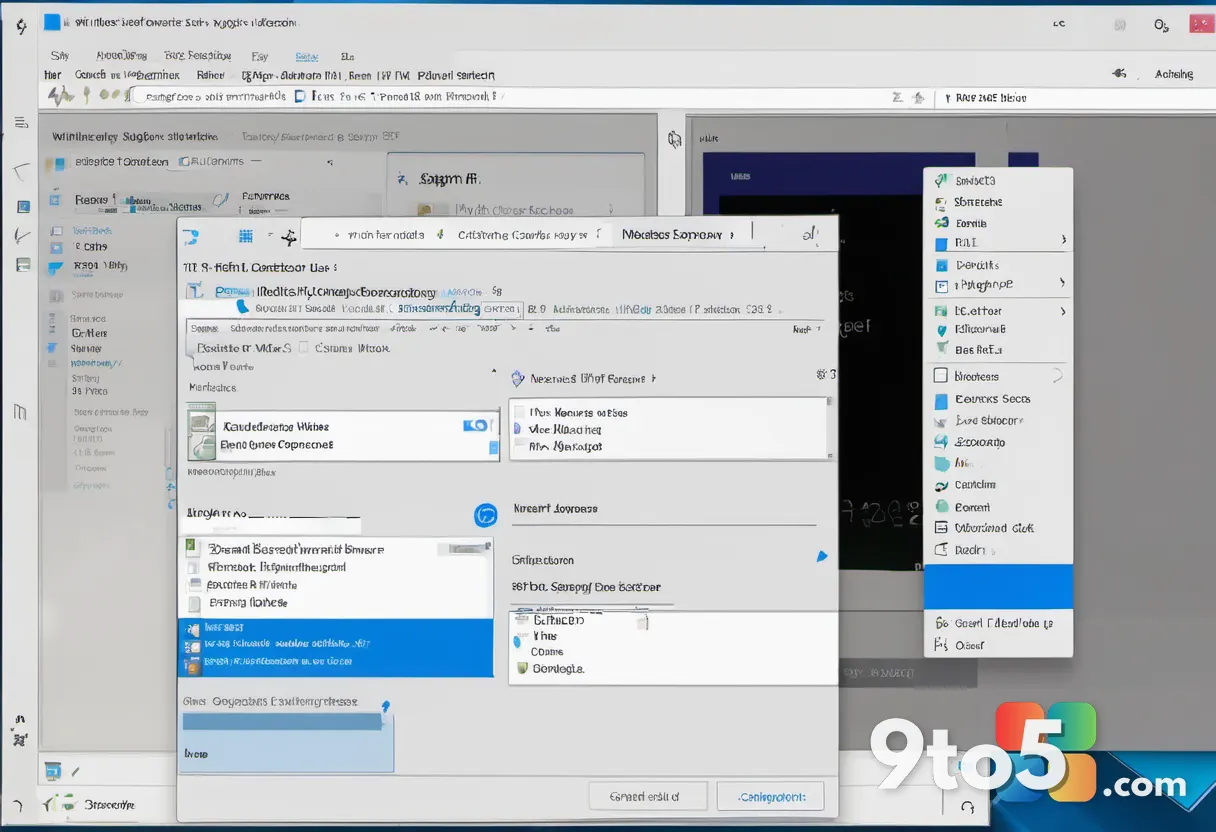Expand submenu arrow on 'R1L' context menu row
The image size is (1216, 832).
tap(1063, 240)
